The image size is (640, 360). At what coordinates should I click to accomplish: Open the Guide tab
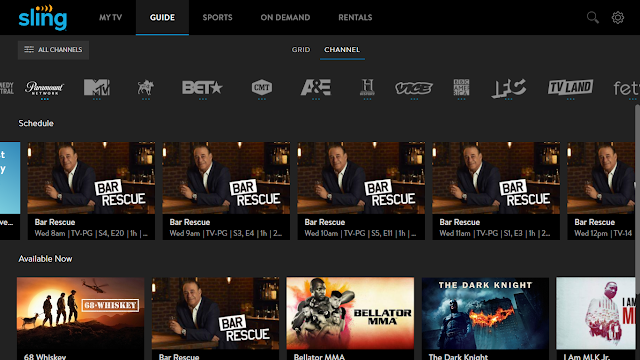click(162, 18)
